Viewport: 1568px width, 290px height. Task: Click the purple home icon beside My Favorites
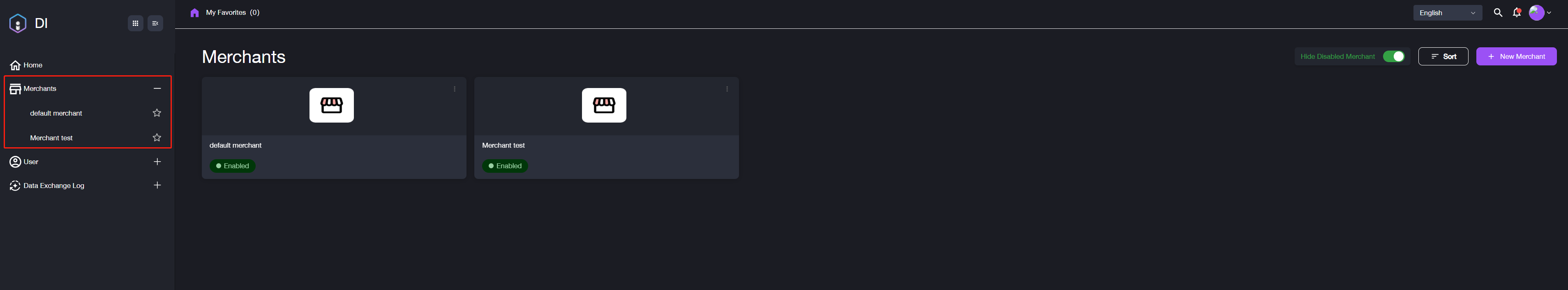click(195, 13)
